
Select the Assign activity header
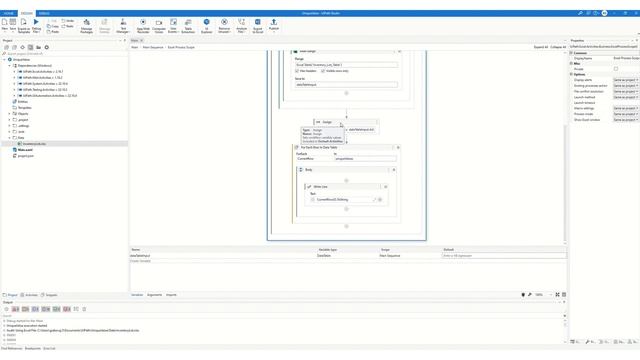tap(346, 122)
